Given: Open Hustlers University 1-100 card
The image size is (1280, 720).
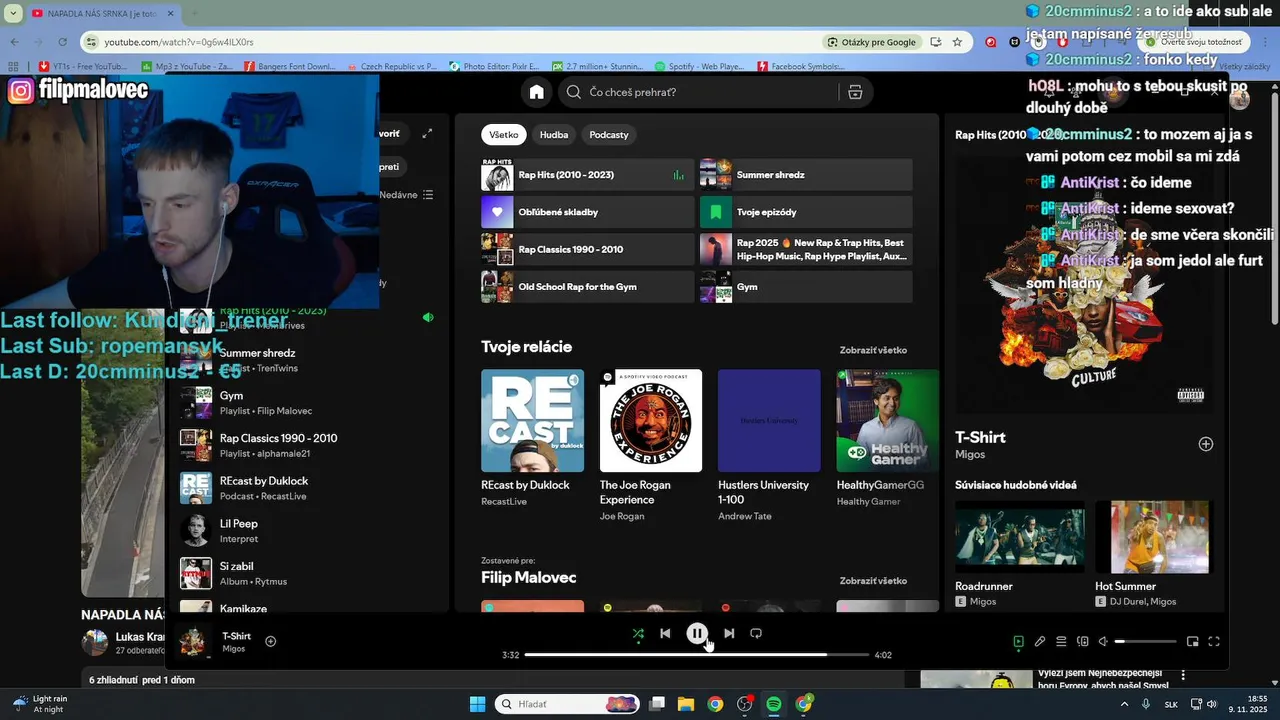Looking at the screenshot, I should (x=769, y=445).
